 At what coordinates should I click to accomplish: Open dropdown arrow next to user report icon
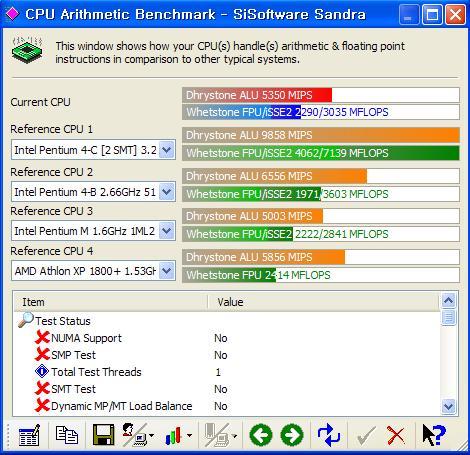coord(152,435)
